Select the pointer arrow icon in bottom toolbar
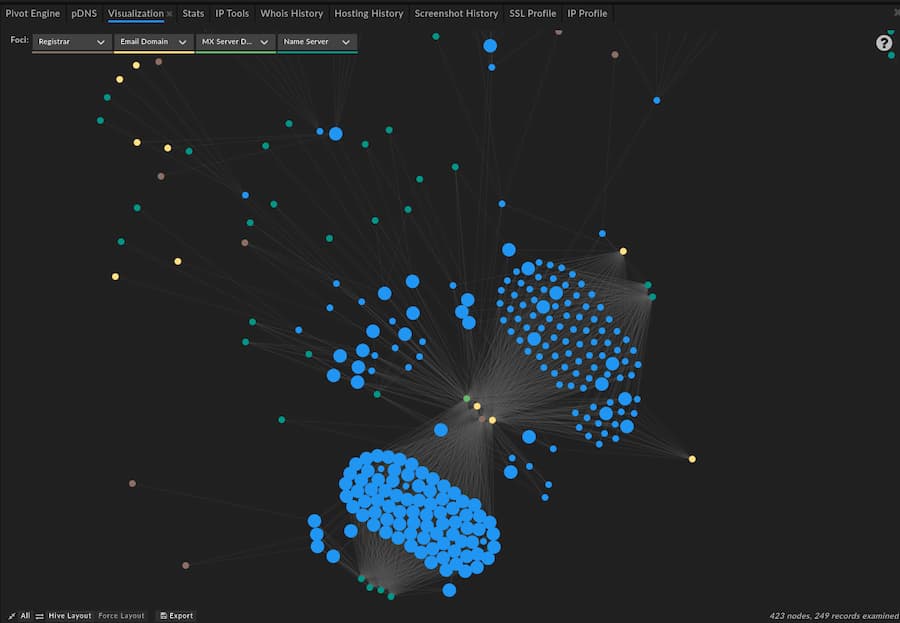 [12, 615]
